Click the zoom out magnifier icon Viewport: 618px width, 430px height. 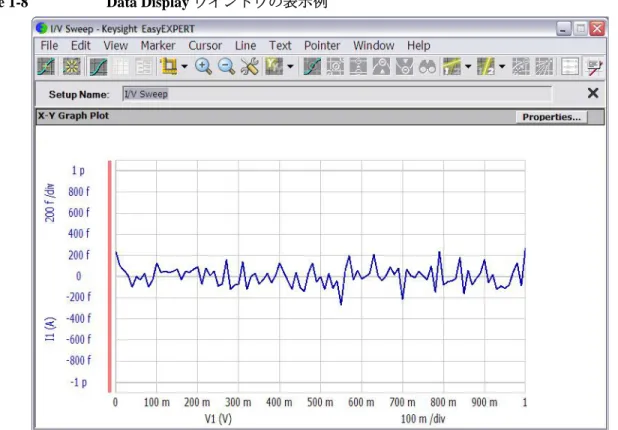[227, 66]
